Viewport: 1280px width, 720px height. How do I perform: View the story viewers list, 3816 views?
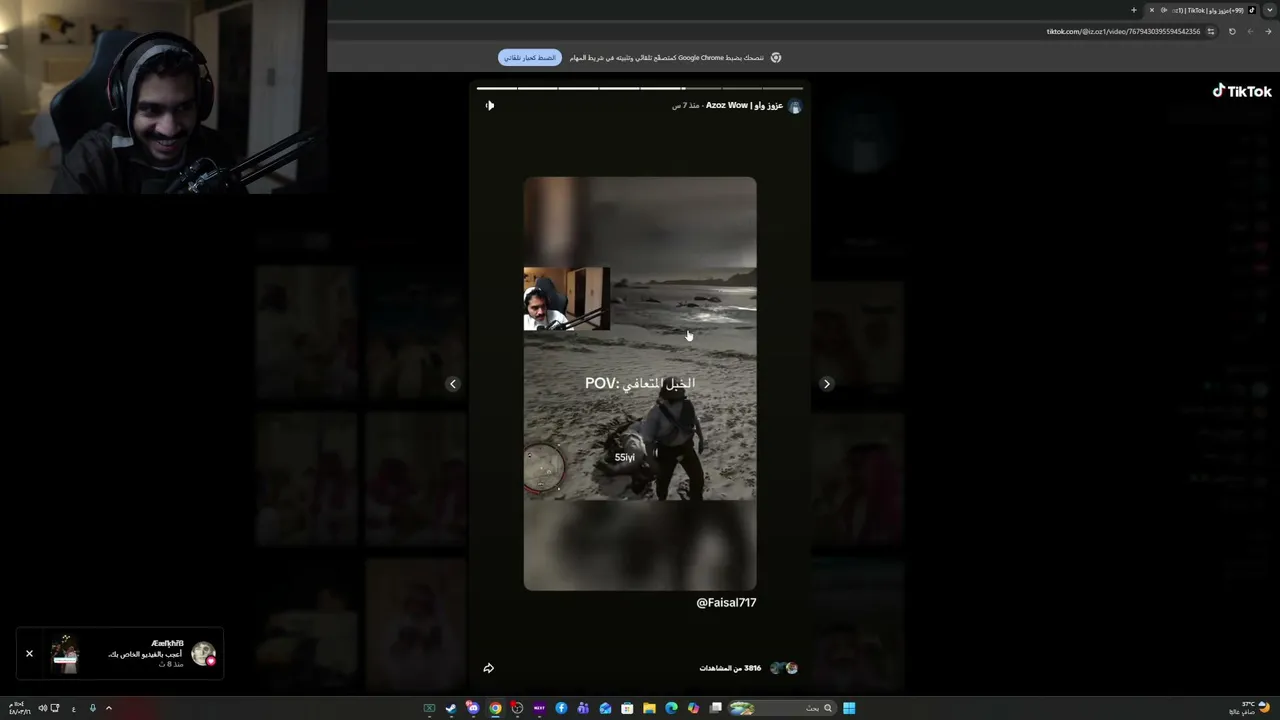748,668
